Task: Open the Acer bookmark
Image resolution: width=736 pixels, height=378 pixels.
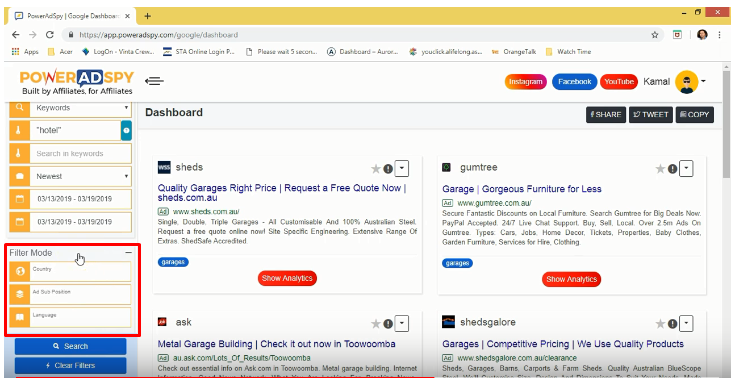Action: [x=60, y=52]
